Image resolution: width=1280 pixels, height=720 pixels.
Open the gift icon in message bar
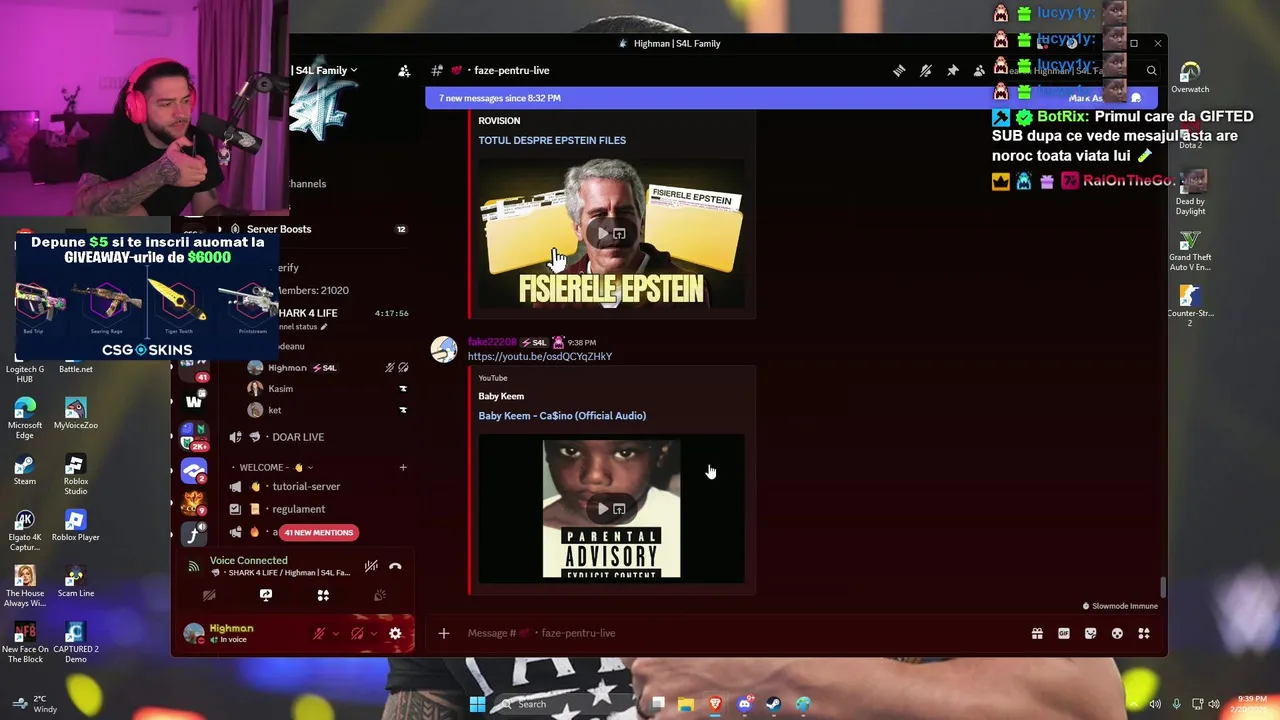[1037, 633]
